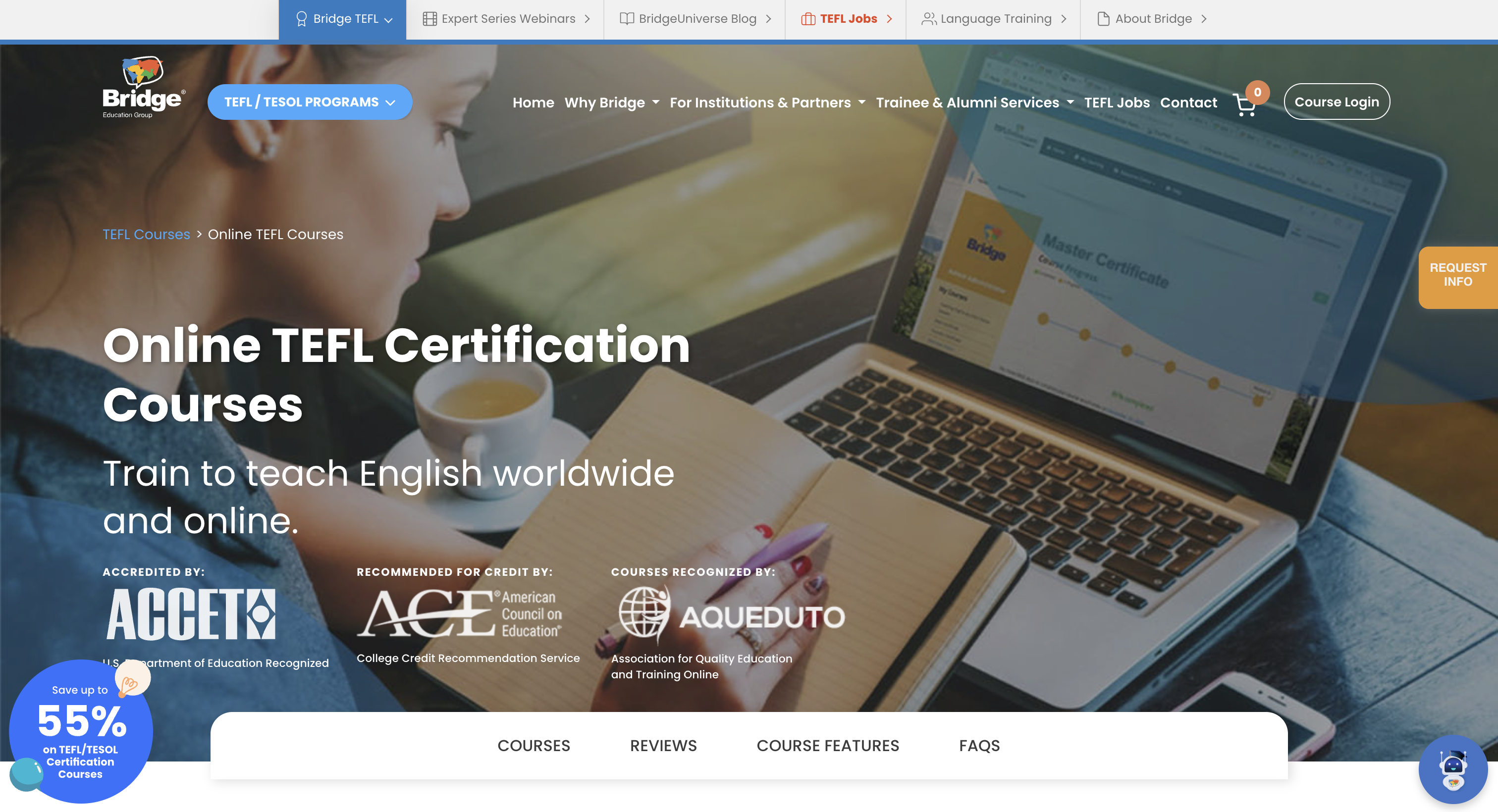Expand the Why Bridge menu
1498x812 pixels.
[x=611, y=103]
